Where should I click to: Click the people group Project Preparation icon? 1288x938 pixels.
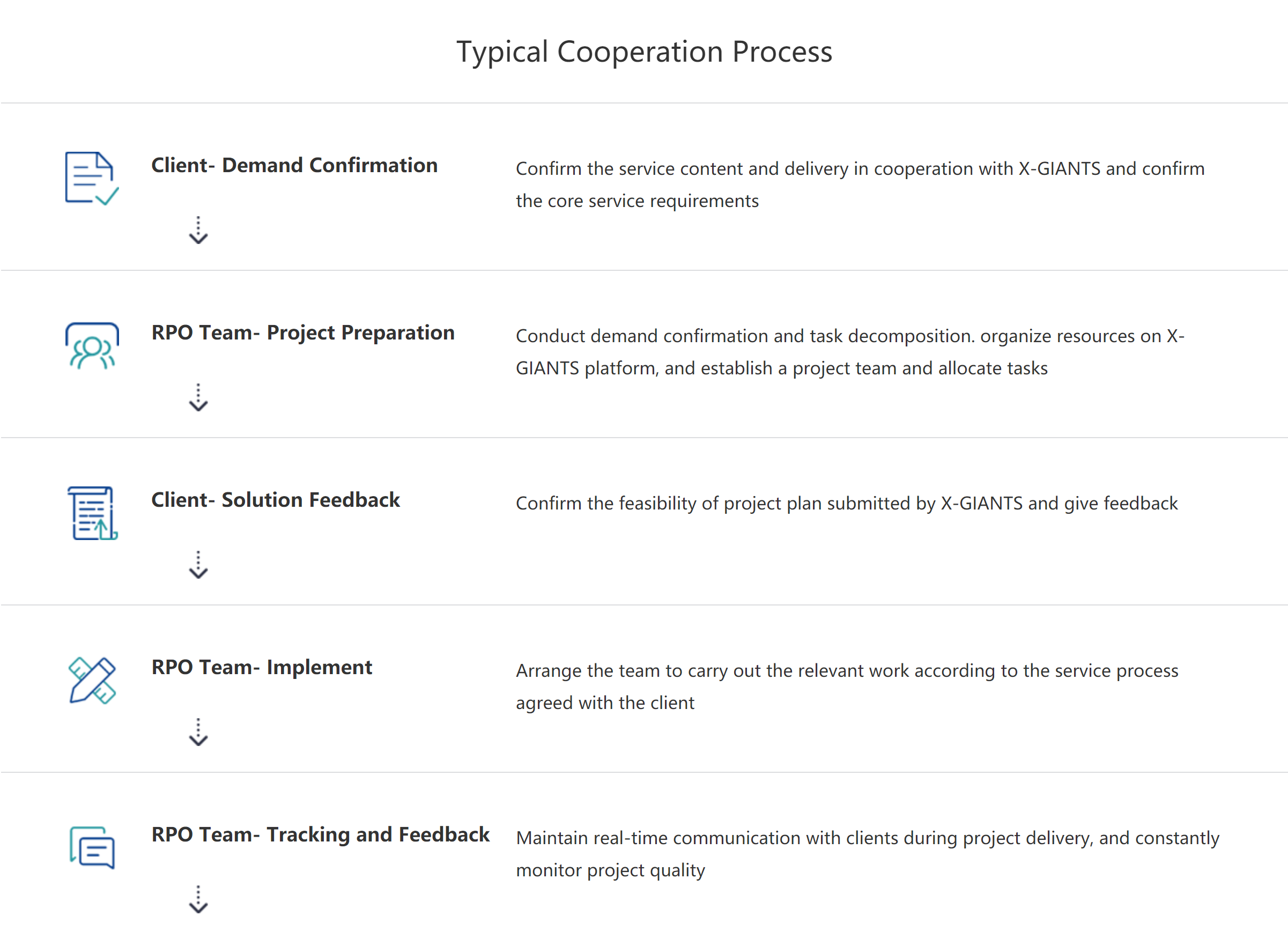(92, 346)
